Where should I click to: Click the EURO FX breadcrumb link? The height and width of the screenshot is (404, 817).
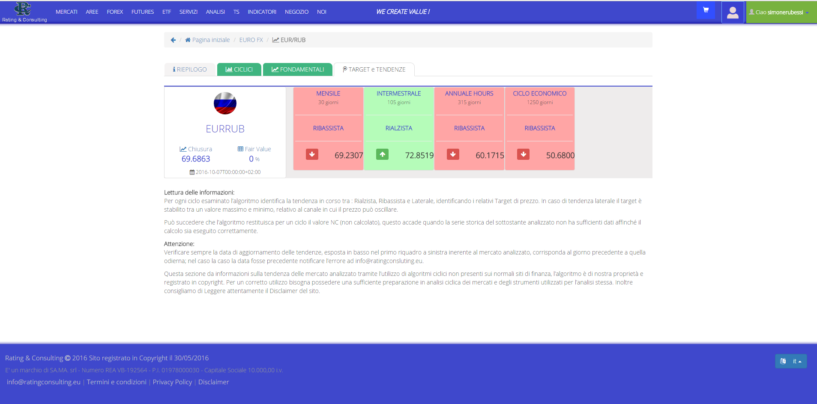tap(251, 39)
